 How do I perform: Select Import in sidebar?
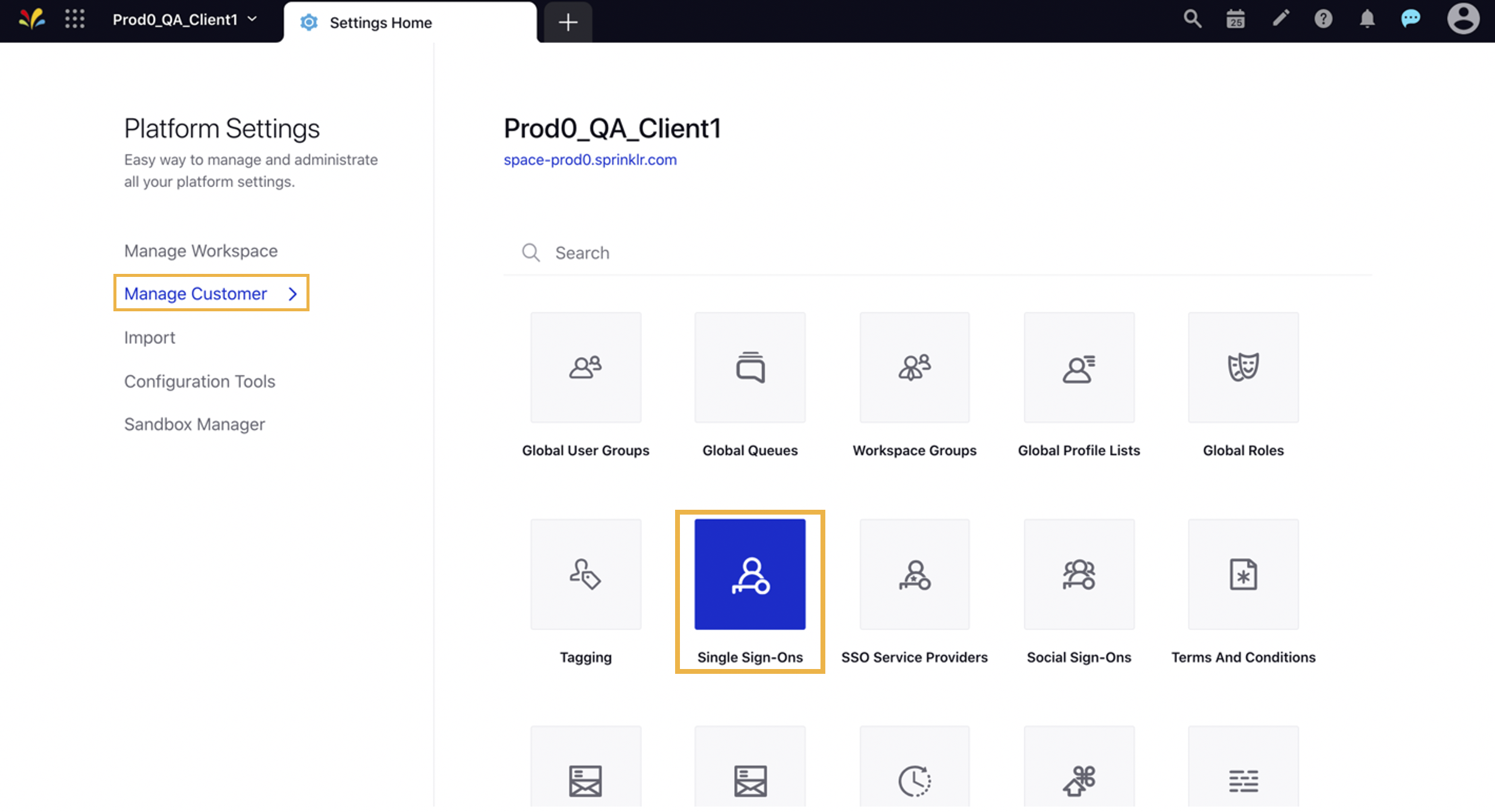click(x=150, y=337)
